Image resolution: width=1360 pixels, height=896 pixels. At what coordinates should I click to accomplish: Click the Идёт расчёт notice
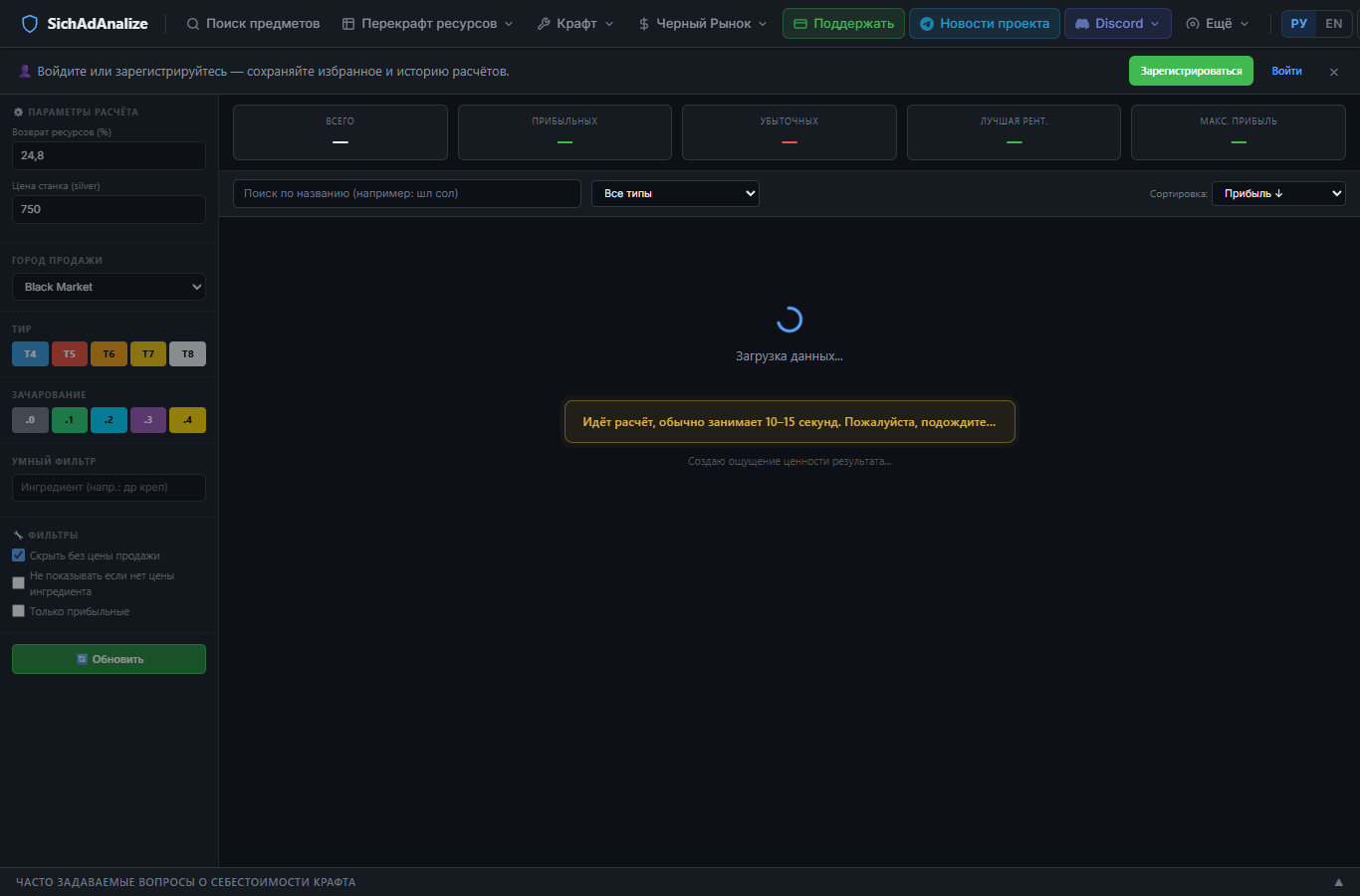coord(790,422)
